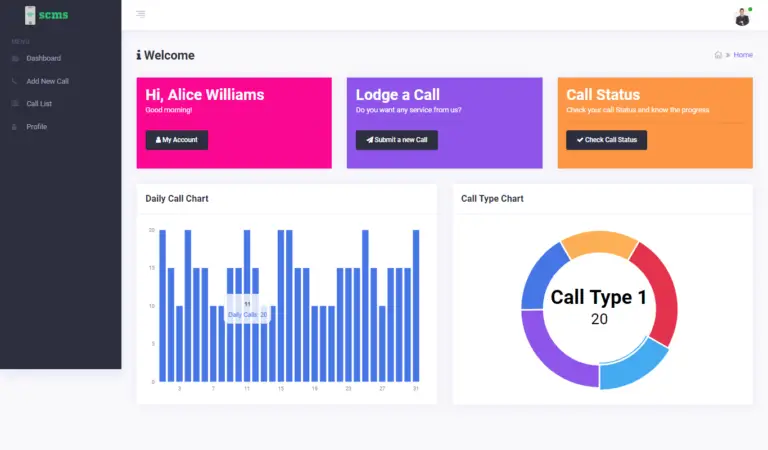
Task: Click the phone icon beside Add New Call
Action: [15, 81]
